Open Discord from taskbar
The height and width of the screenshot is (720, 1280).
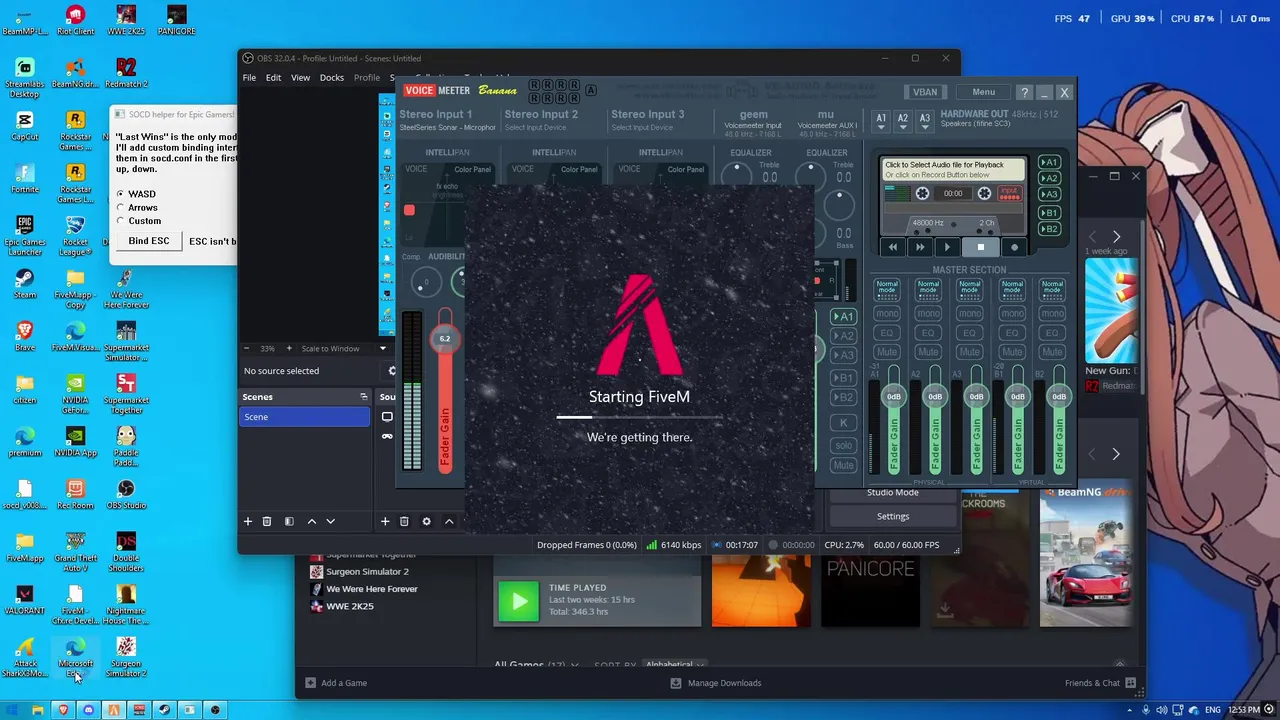pyautogui.click(x=88, y=710)
